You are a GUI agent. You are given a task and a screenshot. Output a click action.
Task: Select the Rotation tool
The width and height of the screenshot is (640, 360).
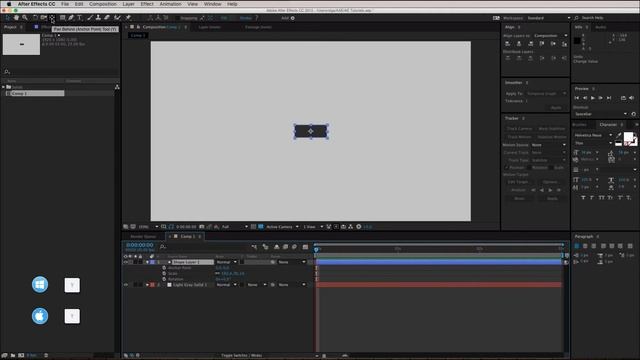coord(35,18)
